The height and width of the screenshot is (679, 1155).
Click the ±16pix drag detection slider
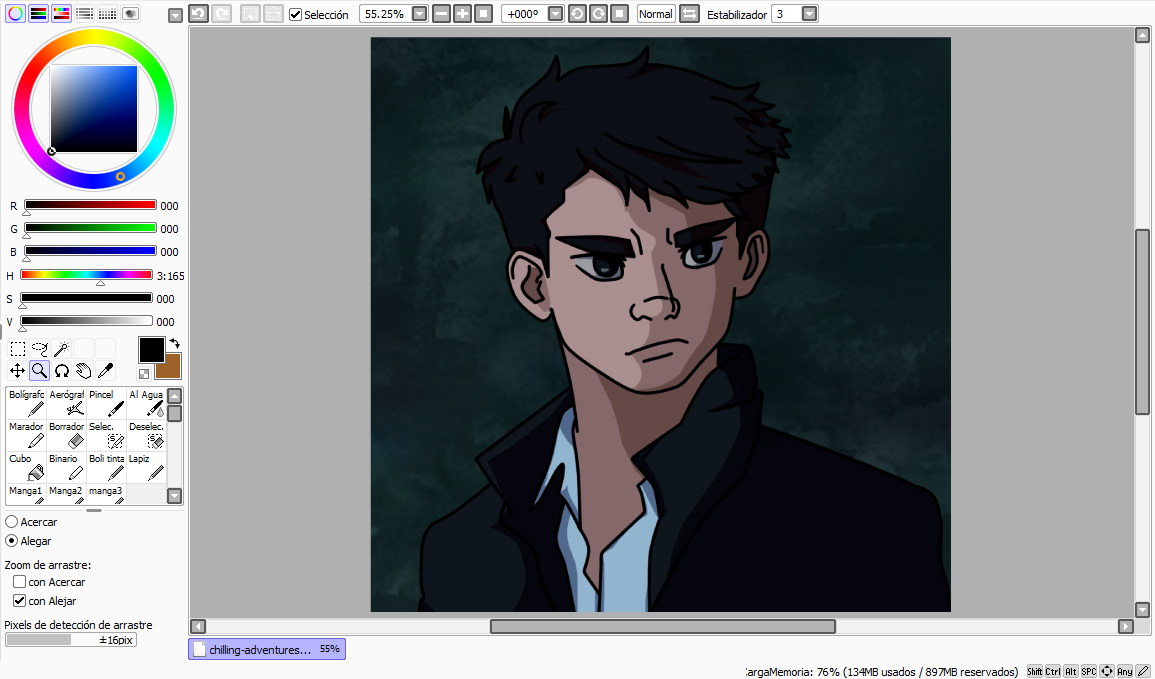(71, 640)
